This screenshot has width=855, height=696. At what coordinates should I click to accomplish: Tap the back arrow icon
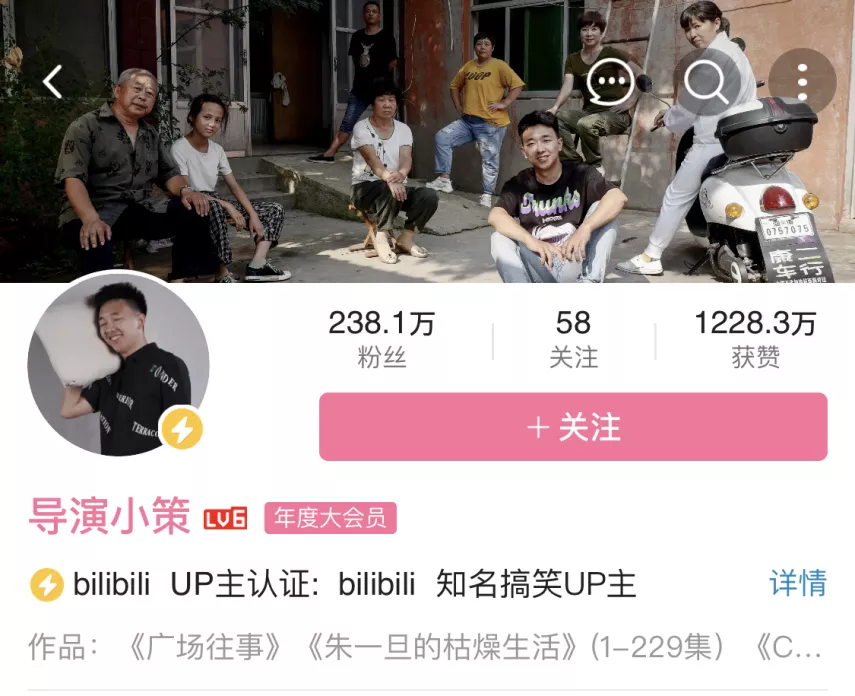[x=53, y=82]
